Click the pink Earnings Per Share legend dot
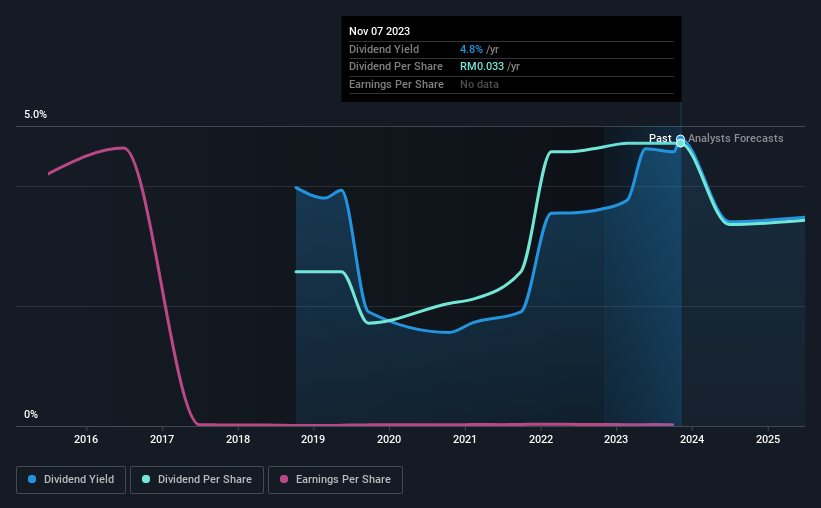Viewport: 821px width, 508px height. 284,479
